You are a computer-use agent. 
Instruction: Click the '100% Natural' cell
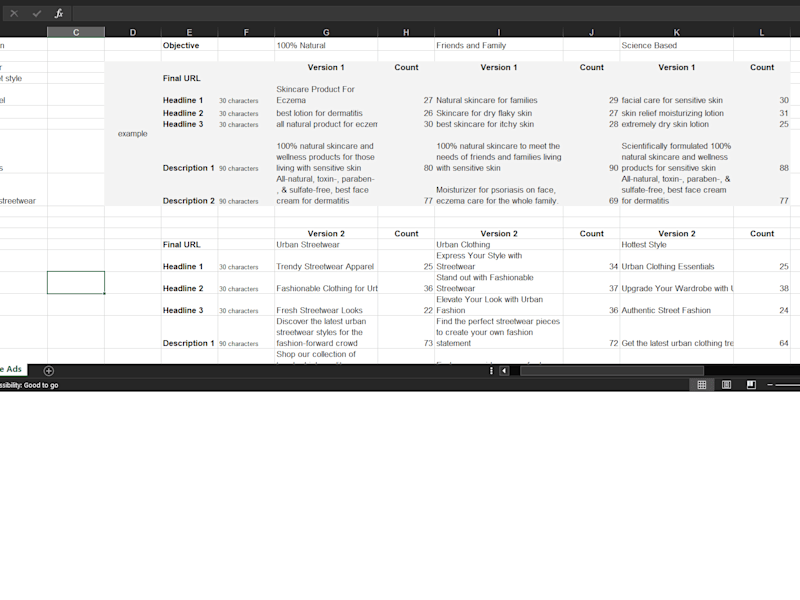326,45
